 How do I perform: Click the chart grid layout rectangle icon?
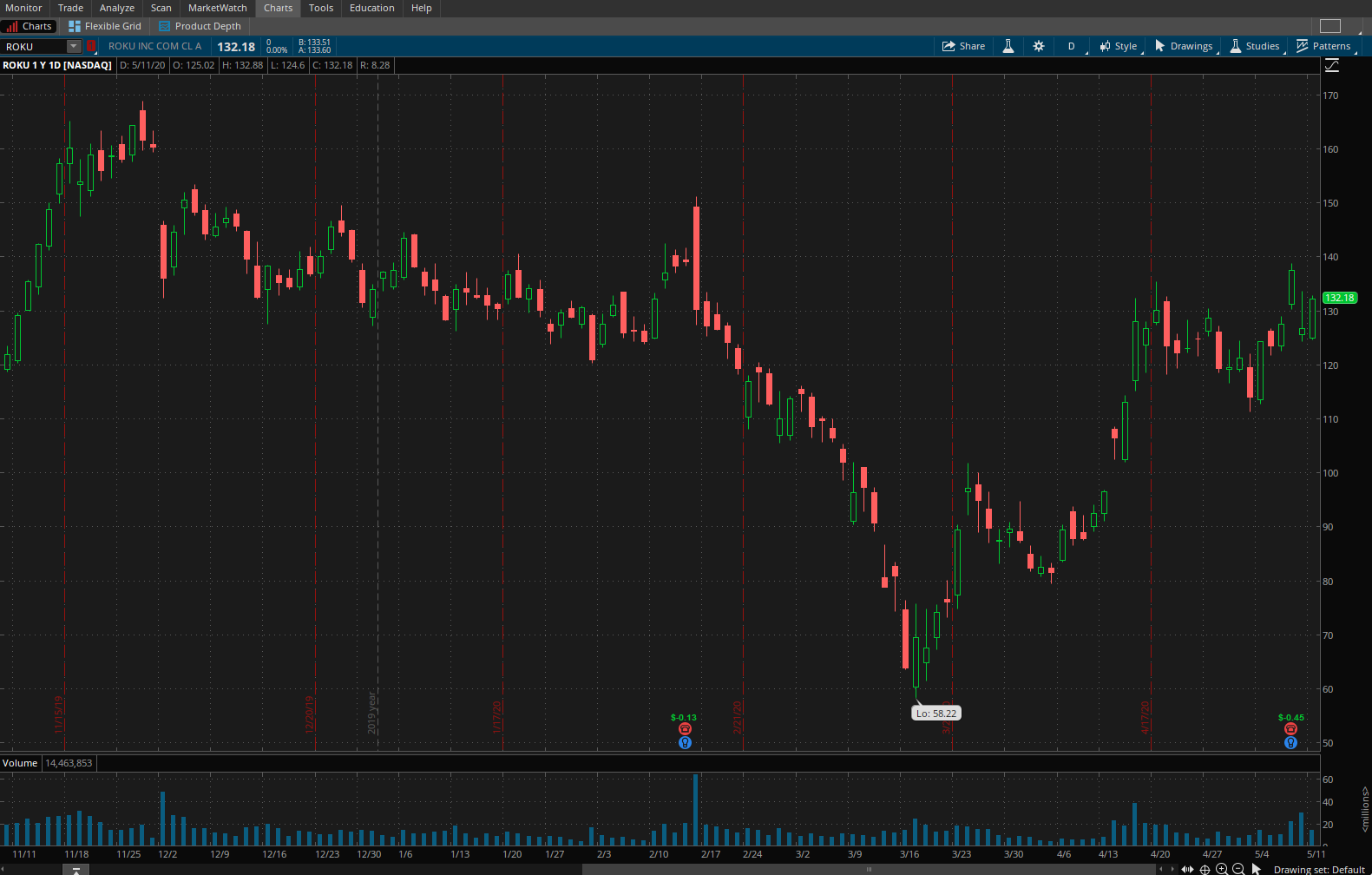coord(1330,26)
